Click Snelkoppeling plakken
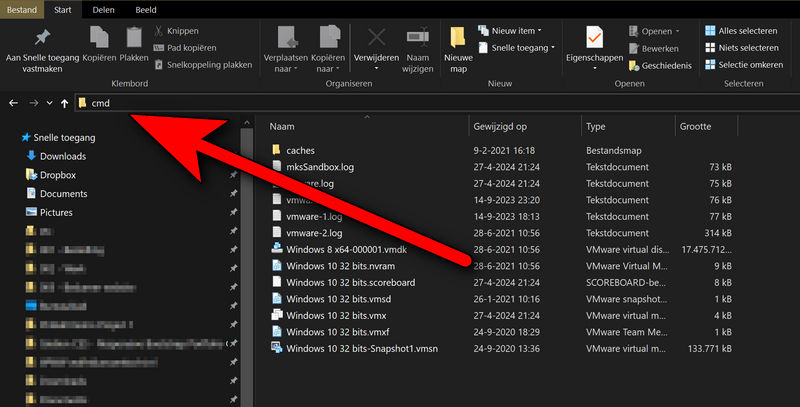This screenshot has height=407, width=800. point(203,65)
